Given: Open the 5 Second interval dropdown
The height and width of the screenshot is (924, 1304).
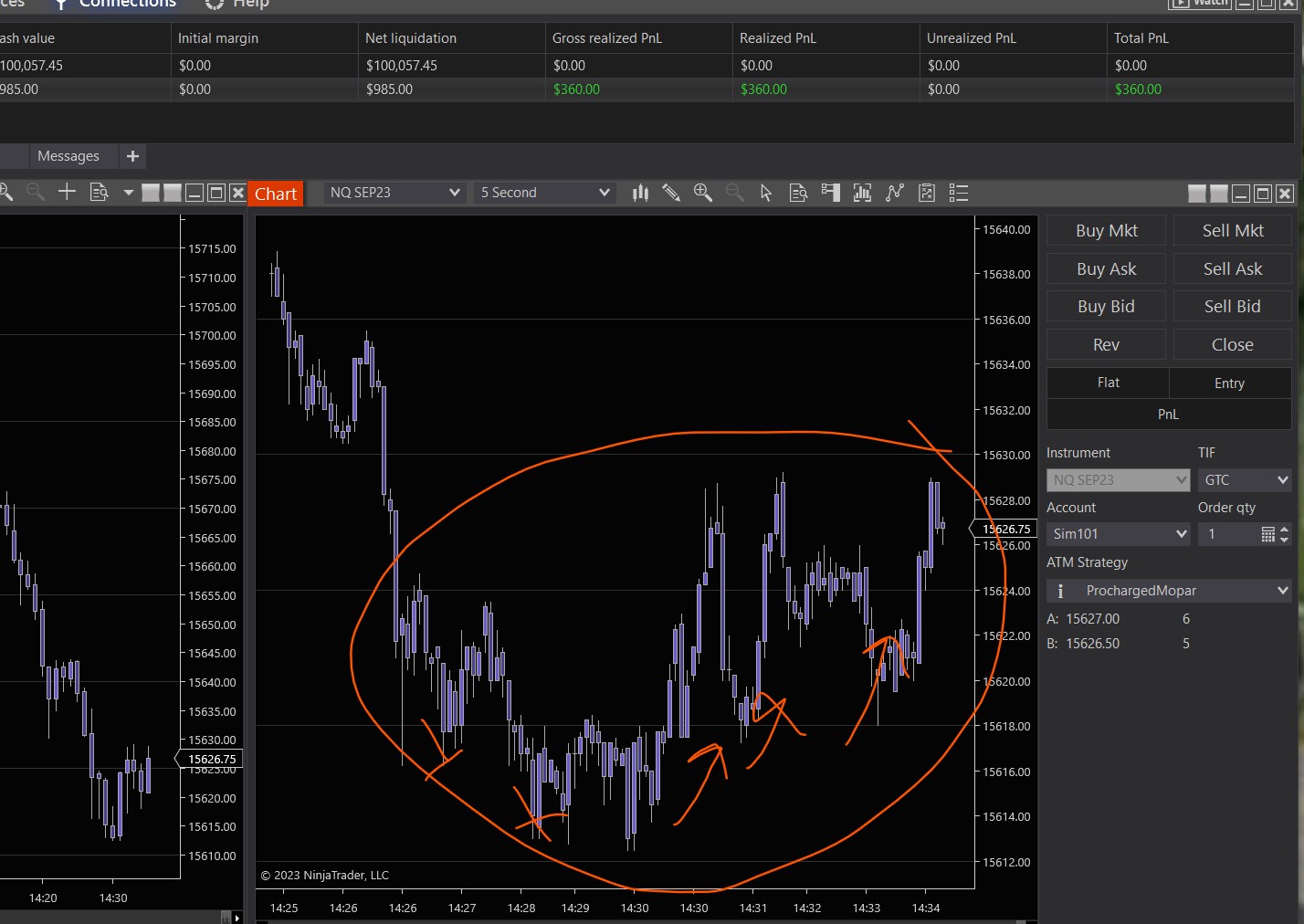Looking at the screenshot, I should click(544, 193).
